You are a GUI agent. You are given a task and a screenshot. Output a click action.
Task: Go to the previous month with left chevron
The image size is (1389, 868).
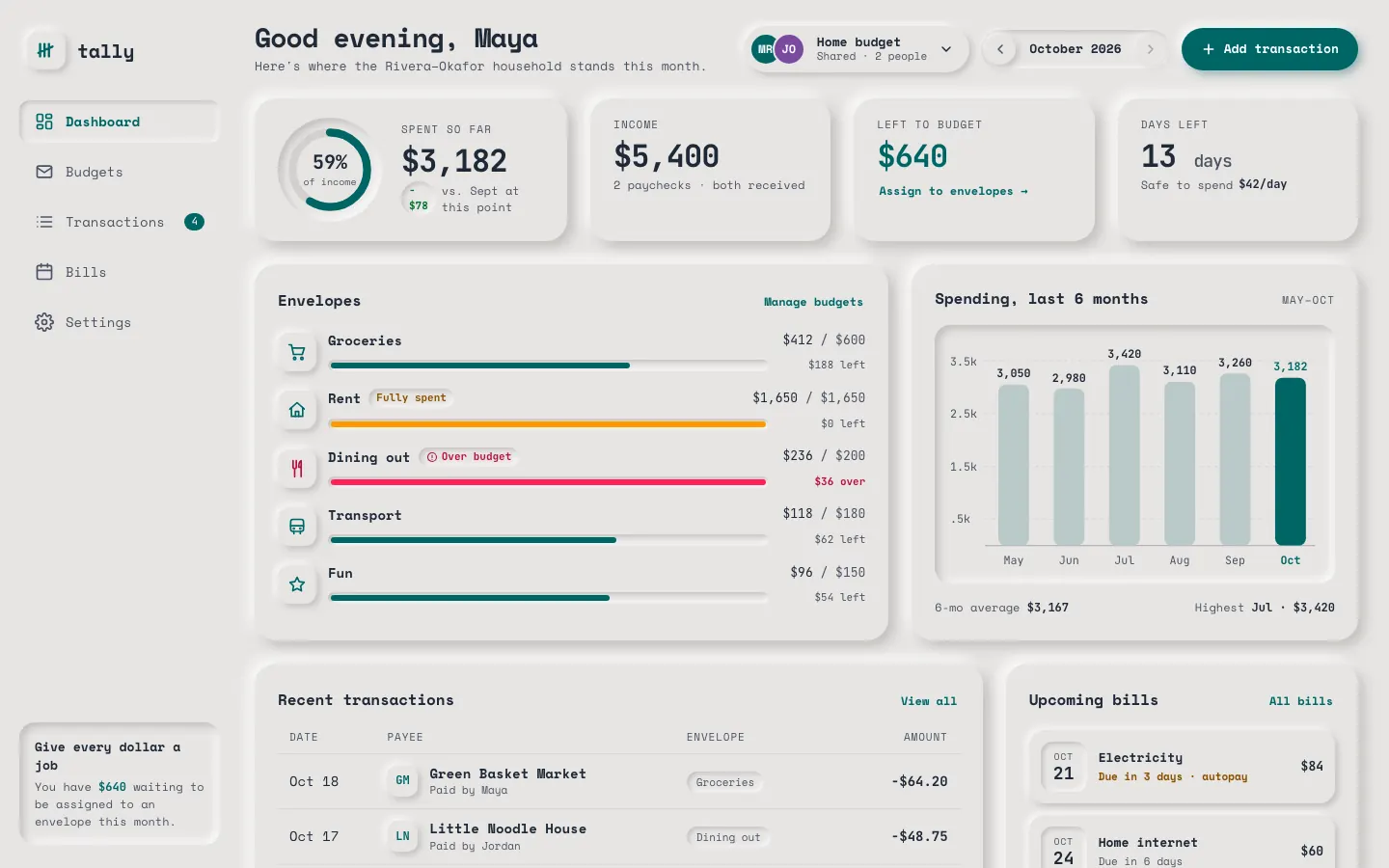pos(1000,49)
